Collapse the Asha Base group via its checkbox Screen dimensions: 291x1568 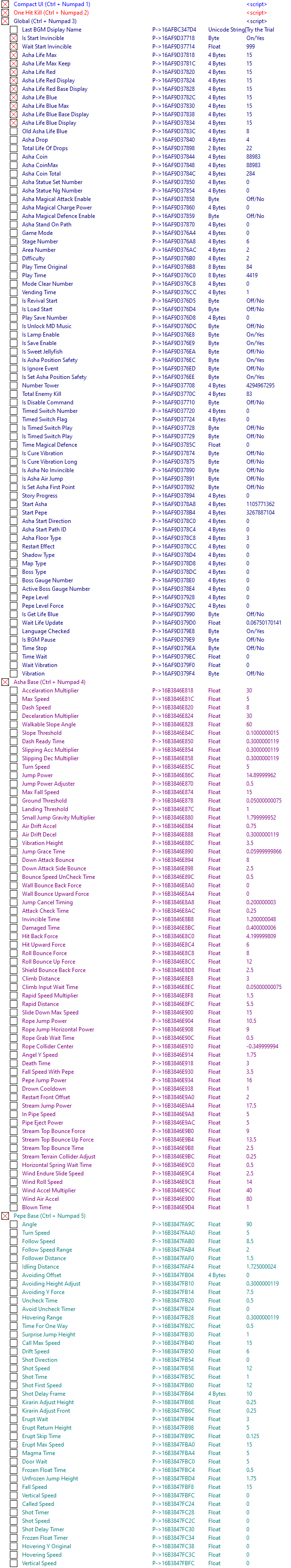pyautogui.click(x=5, y=683)
